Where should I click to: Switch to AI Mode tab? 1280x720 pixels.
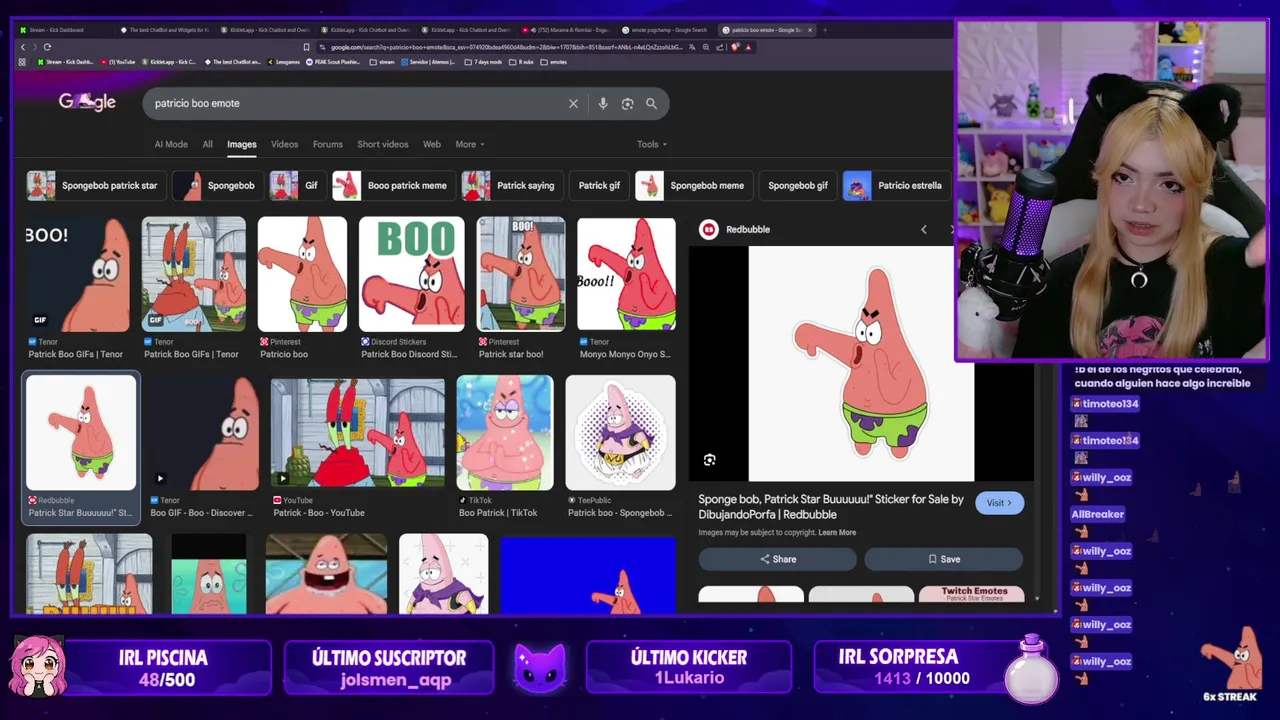pos(171,144)
